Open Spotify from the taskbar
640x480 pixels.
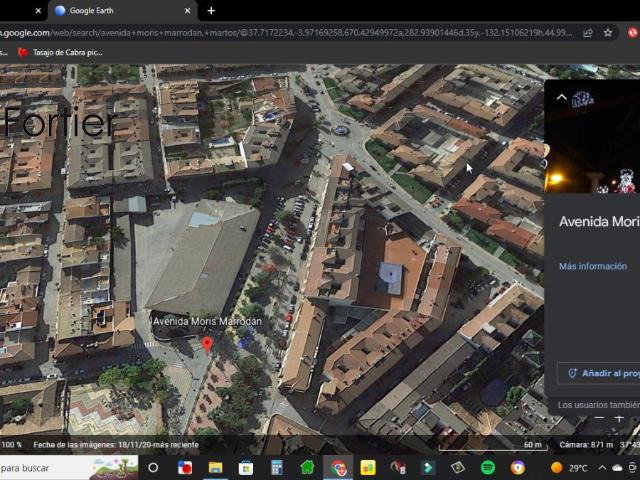point(487,467)
